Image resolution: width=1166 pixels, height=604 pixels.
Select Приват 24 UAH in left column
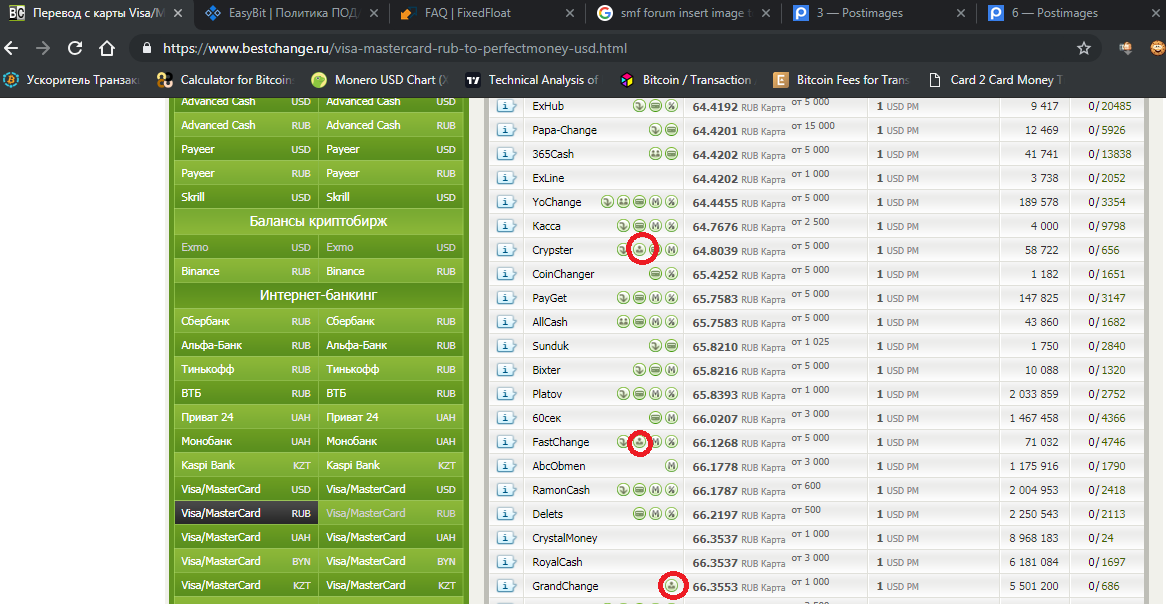246,417
